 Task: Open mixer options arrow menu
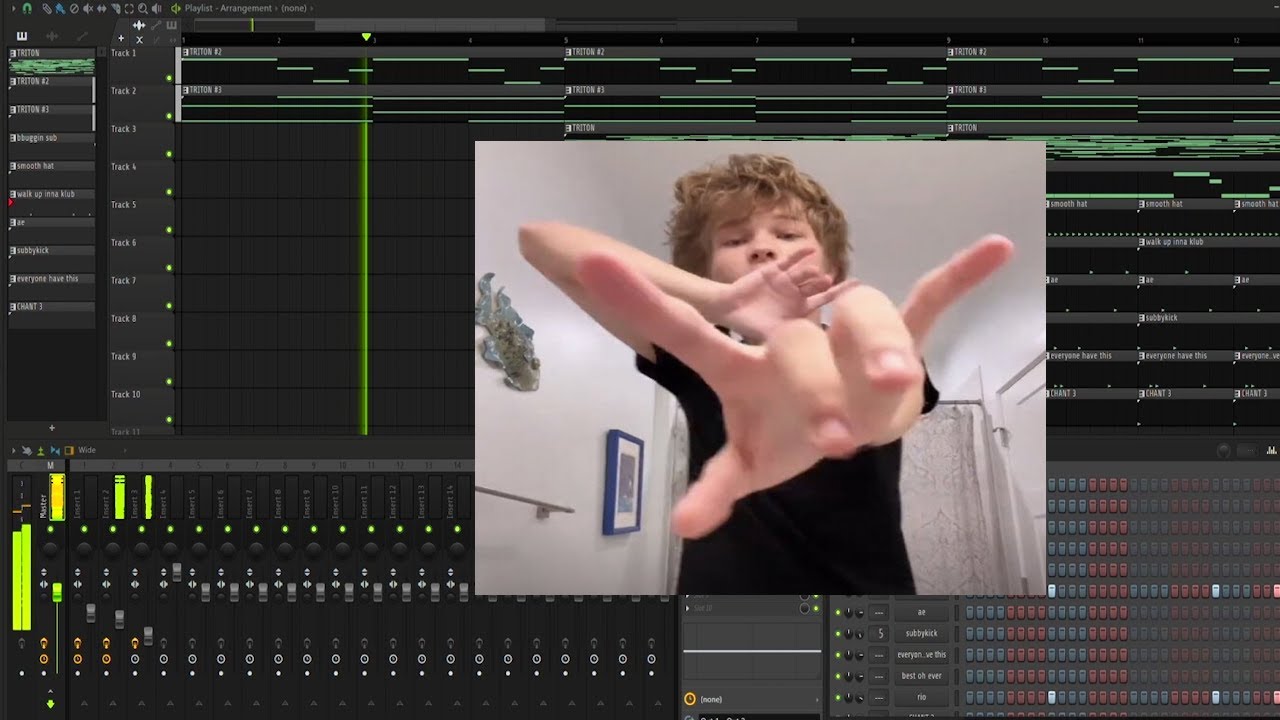13,450
